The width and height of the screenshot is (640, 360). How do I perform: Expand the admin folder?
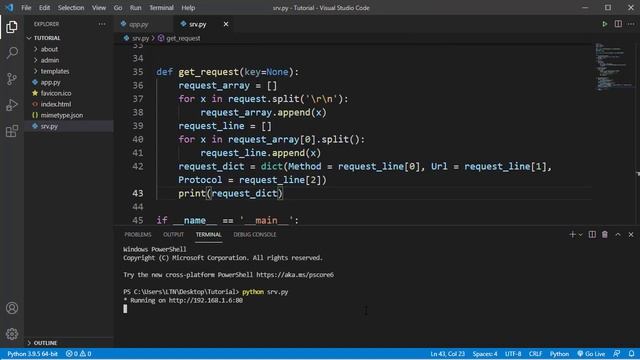69,60
